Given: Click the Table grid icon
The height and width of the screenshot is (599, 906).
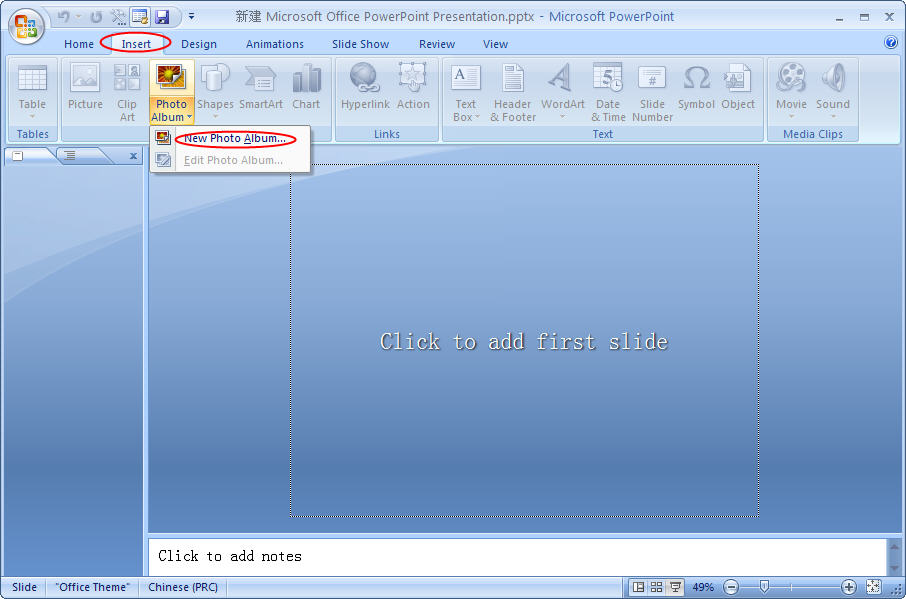Looking at the screenshot, I should (32, 79).
